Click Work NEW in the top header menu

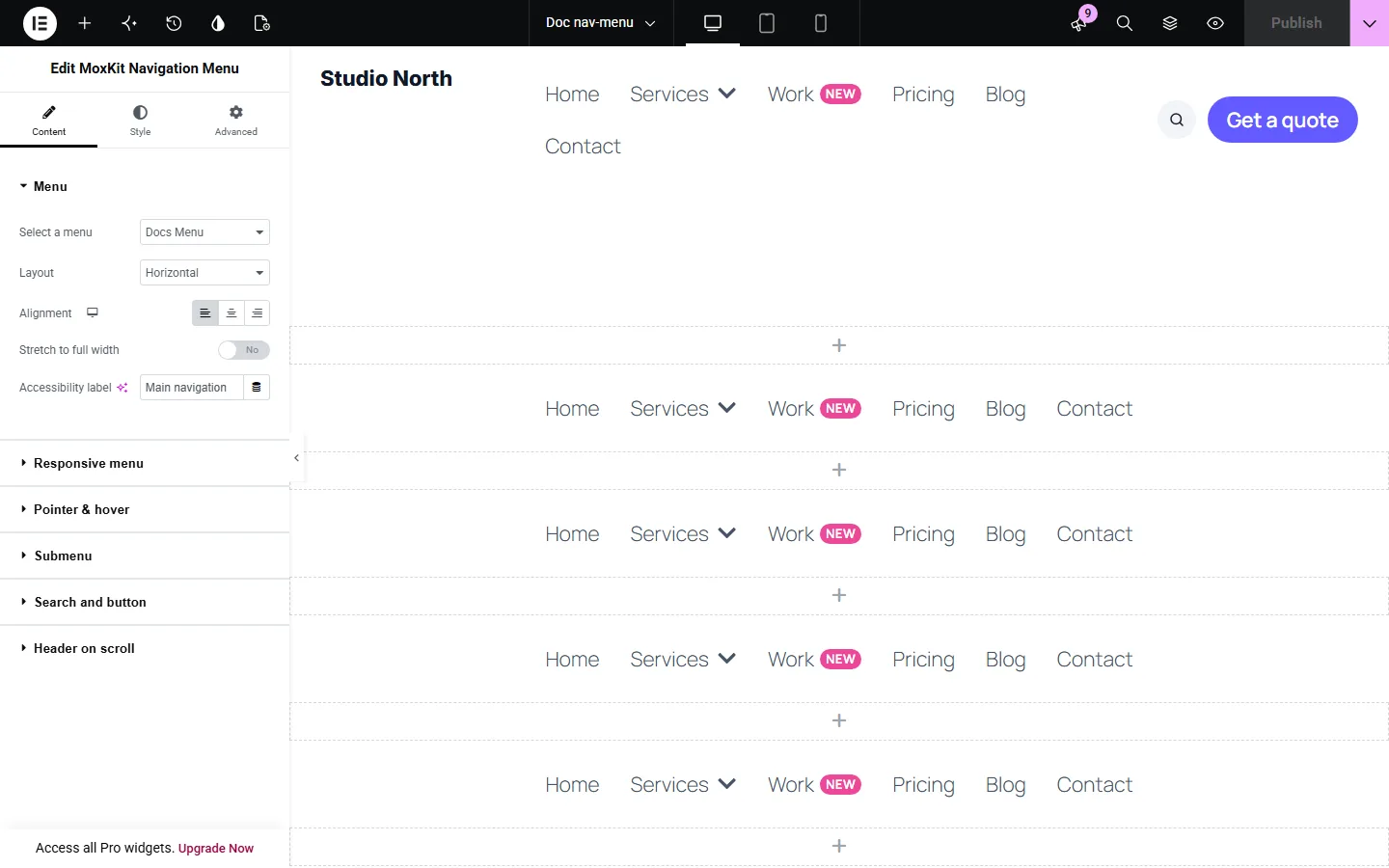pos(814,95)
